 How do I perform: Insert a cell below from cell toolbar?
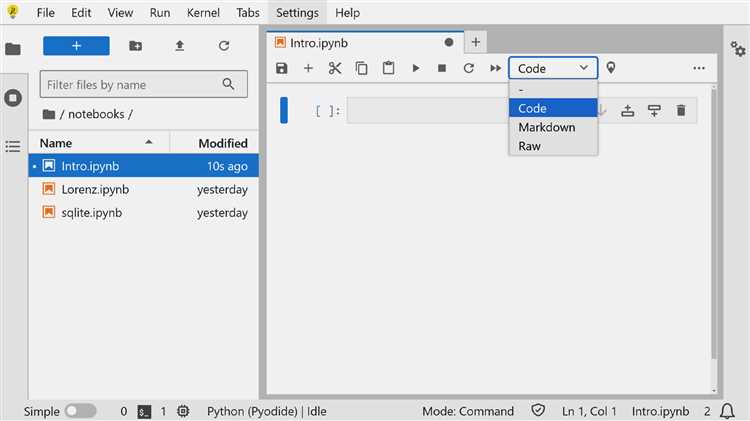[x=654, y=111]
